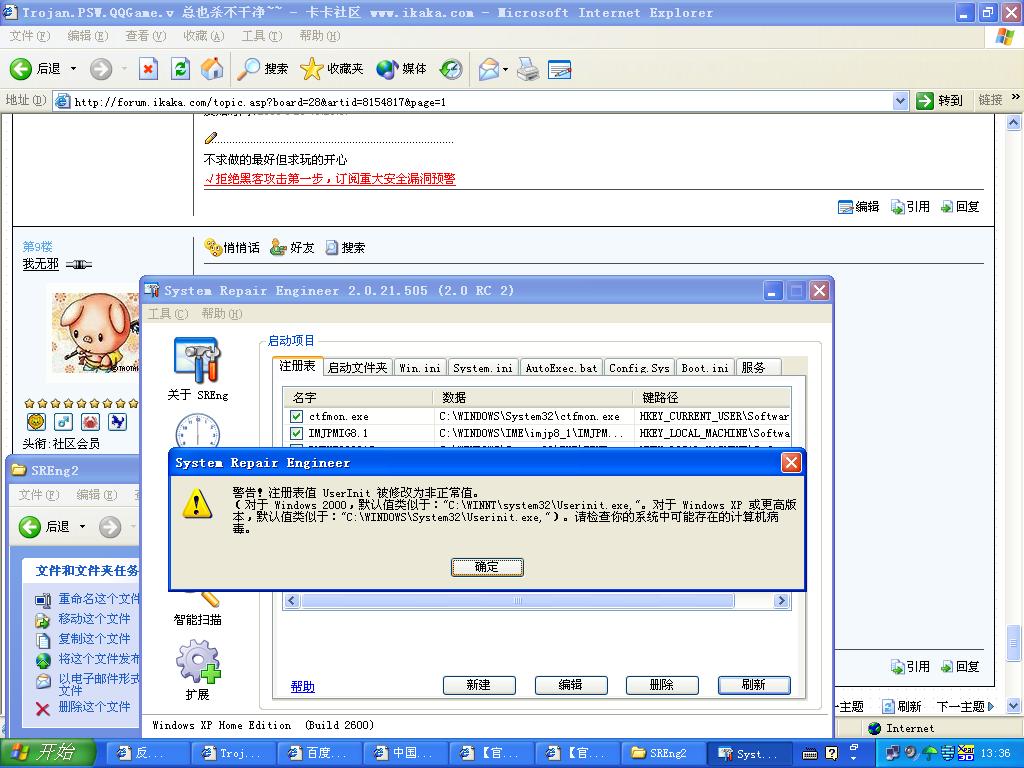
Task: Click the pig avatar thumbnail
Action: coord(95,332)
